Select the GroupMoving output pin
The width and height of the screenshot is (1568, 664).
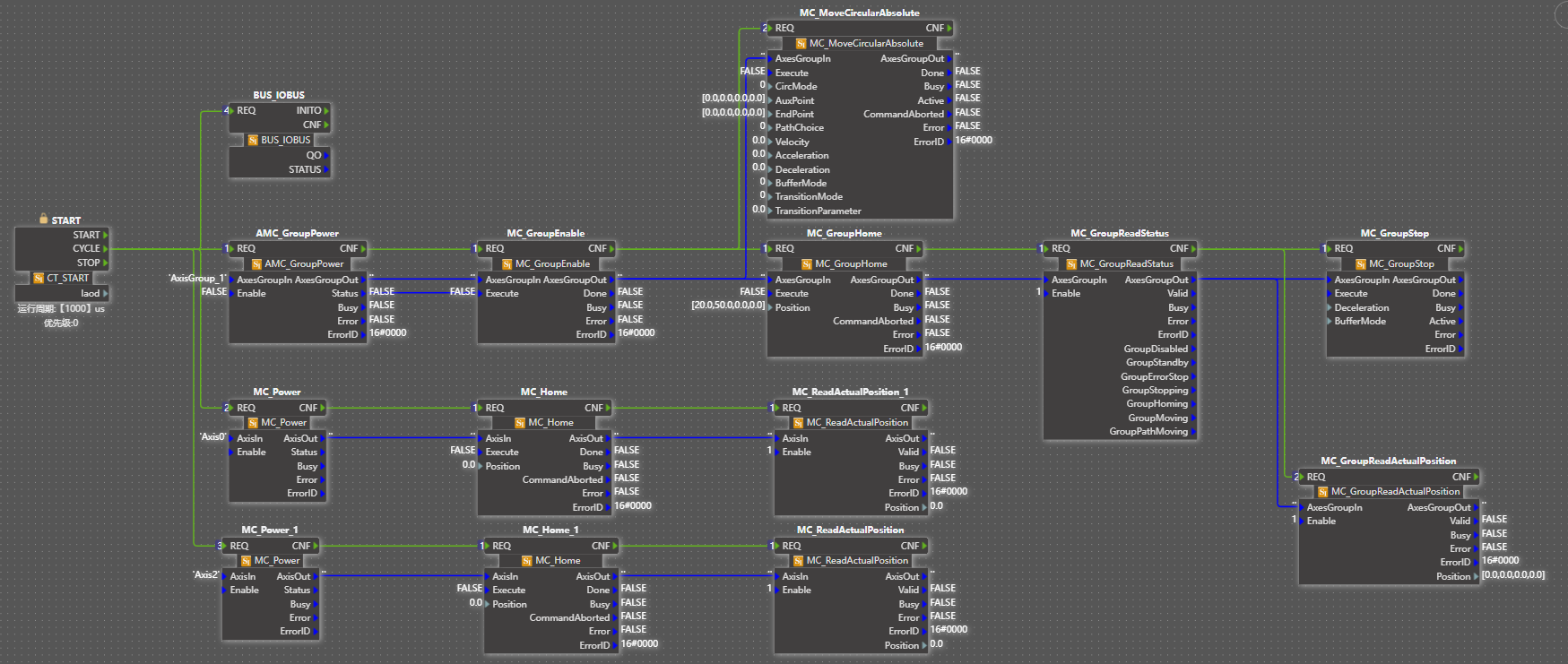[x=1163, y=418]
